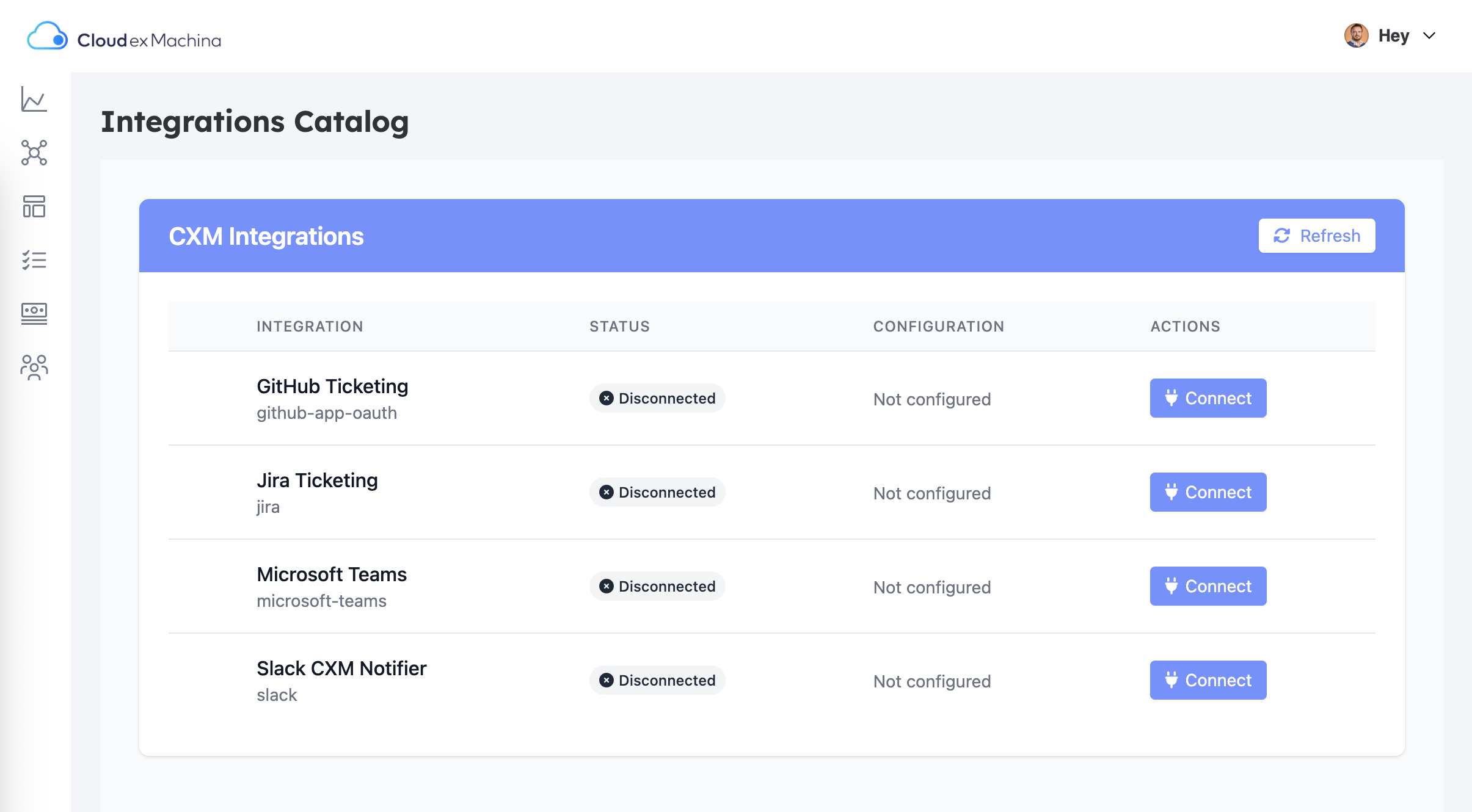Refresh the CXM Integrations list
This screenshot has width=1472, height=812.
1317,236
